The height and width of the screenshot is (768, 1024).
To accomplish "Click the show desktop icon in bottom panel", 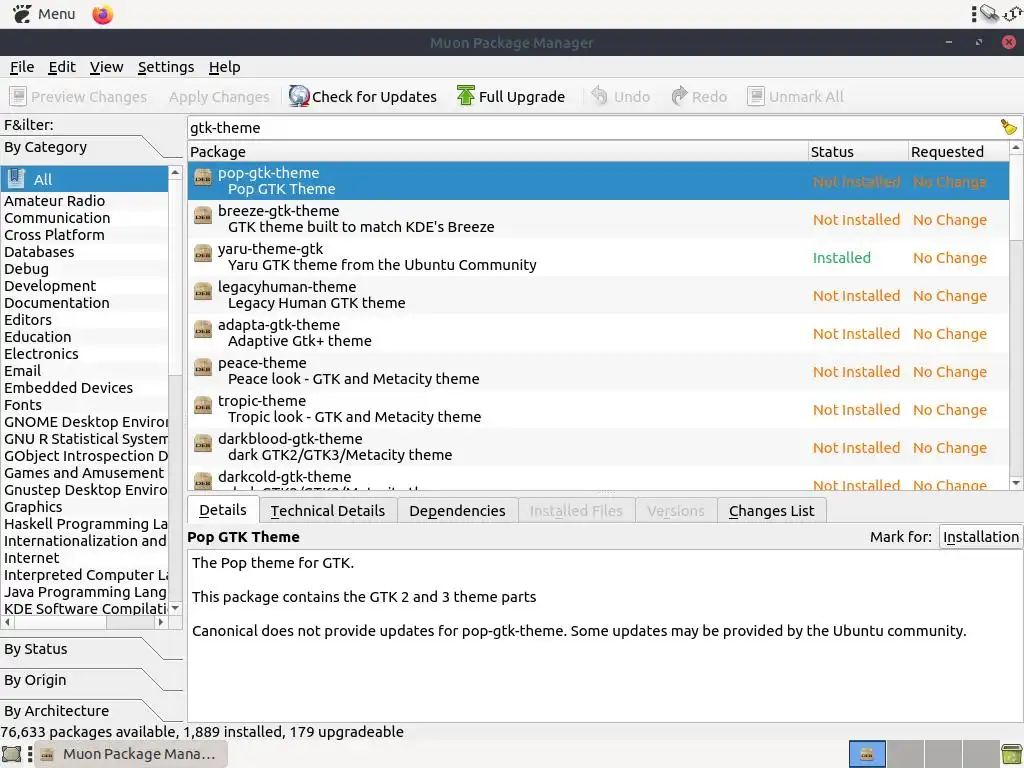I will pos(12,754).
